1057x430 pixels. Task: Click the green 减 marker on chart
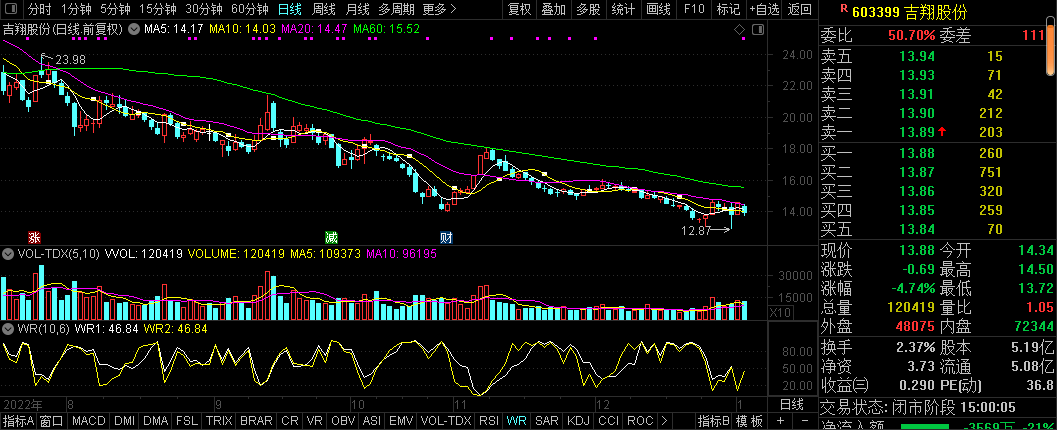pyautogui.click(x=330, y=238)
